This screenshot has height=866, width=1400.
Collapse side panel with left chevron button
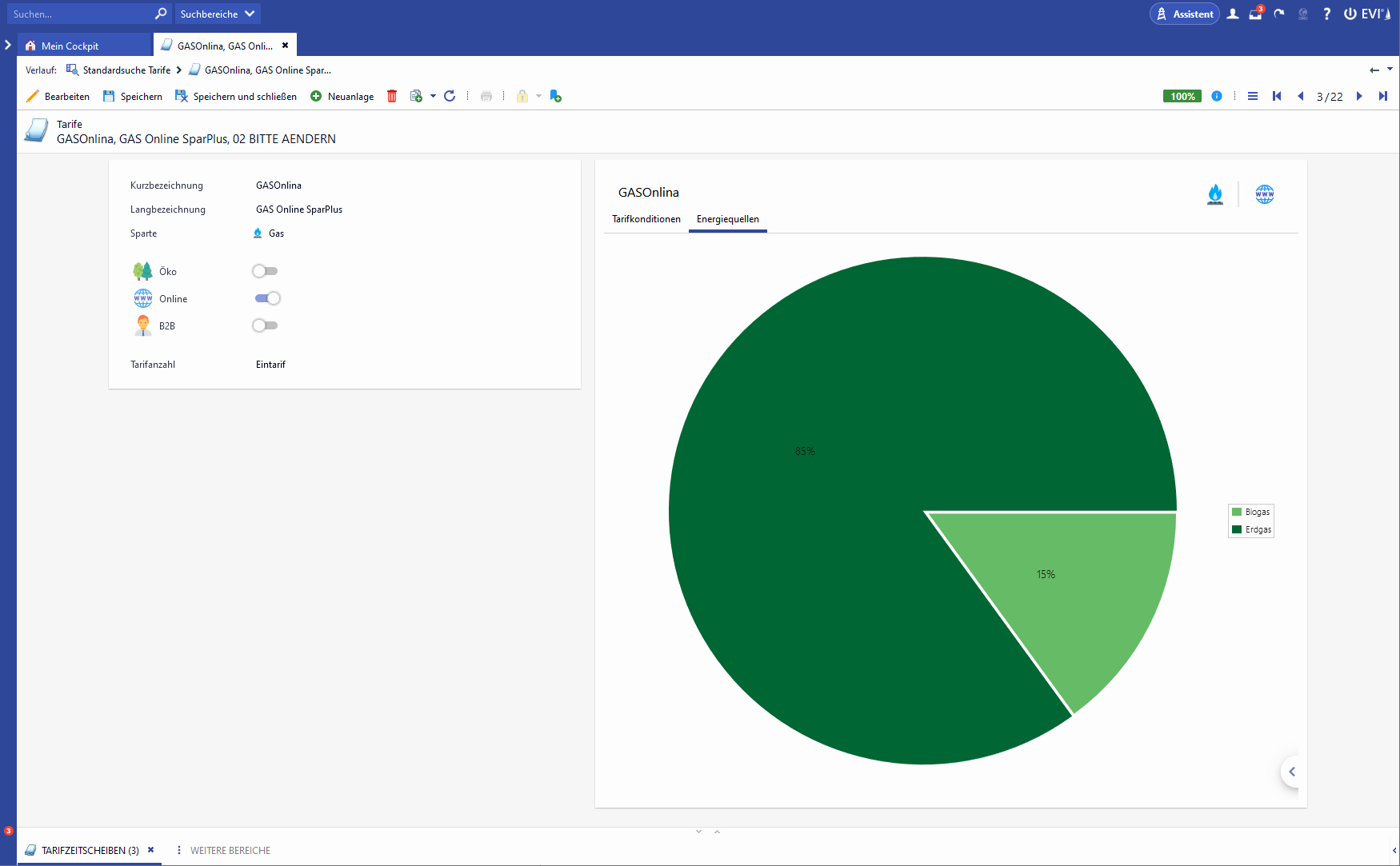tap(1291, 772)
